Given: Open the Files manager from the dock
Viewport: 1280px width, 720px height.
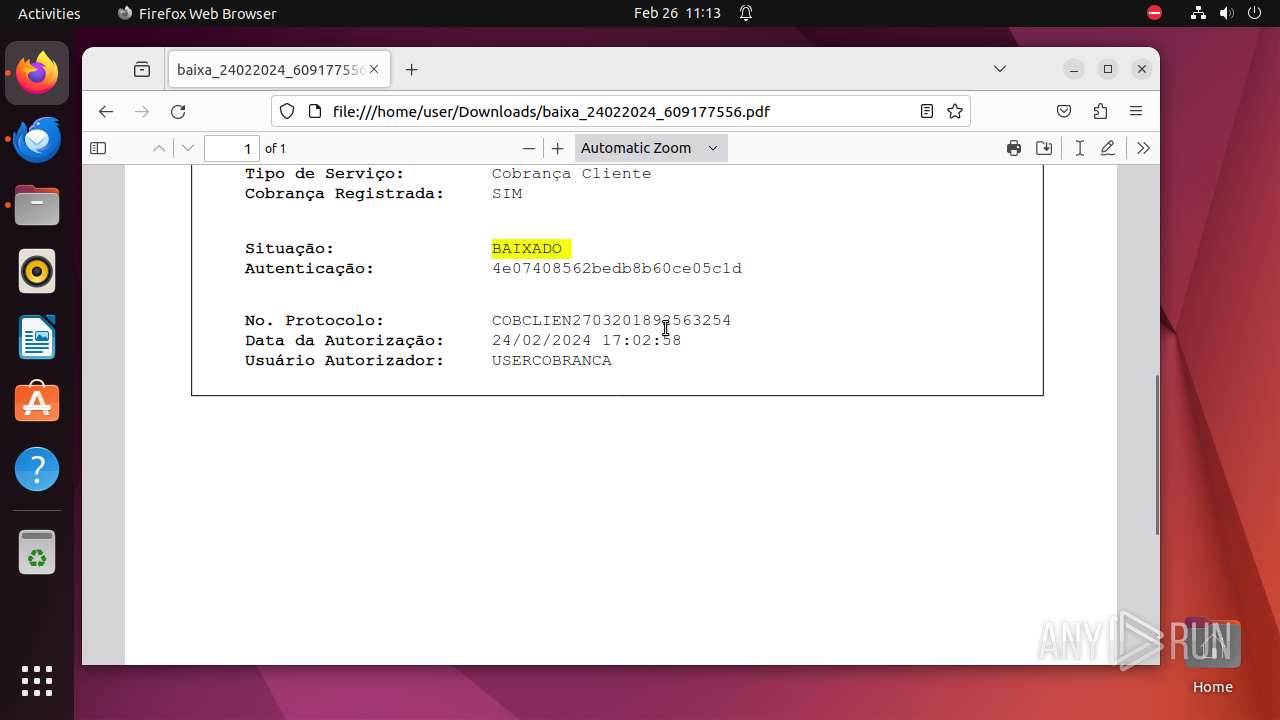Looking at the screenshot, I should tap(37, 205).
